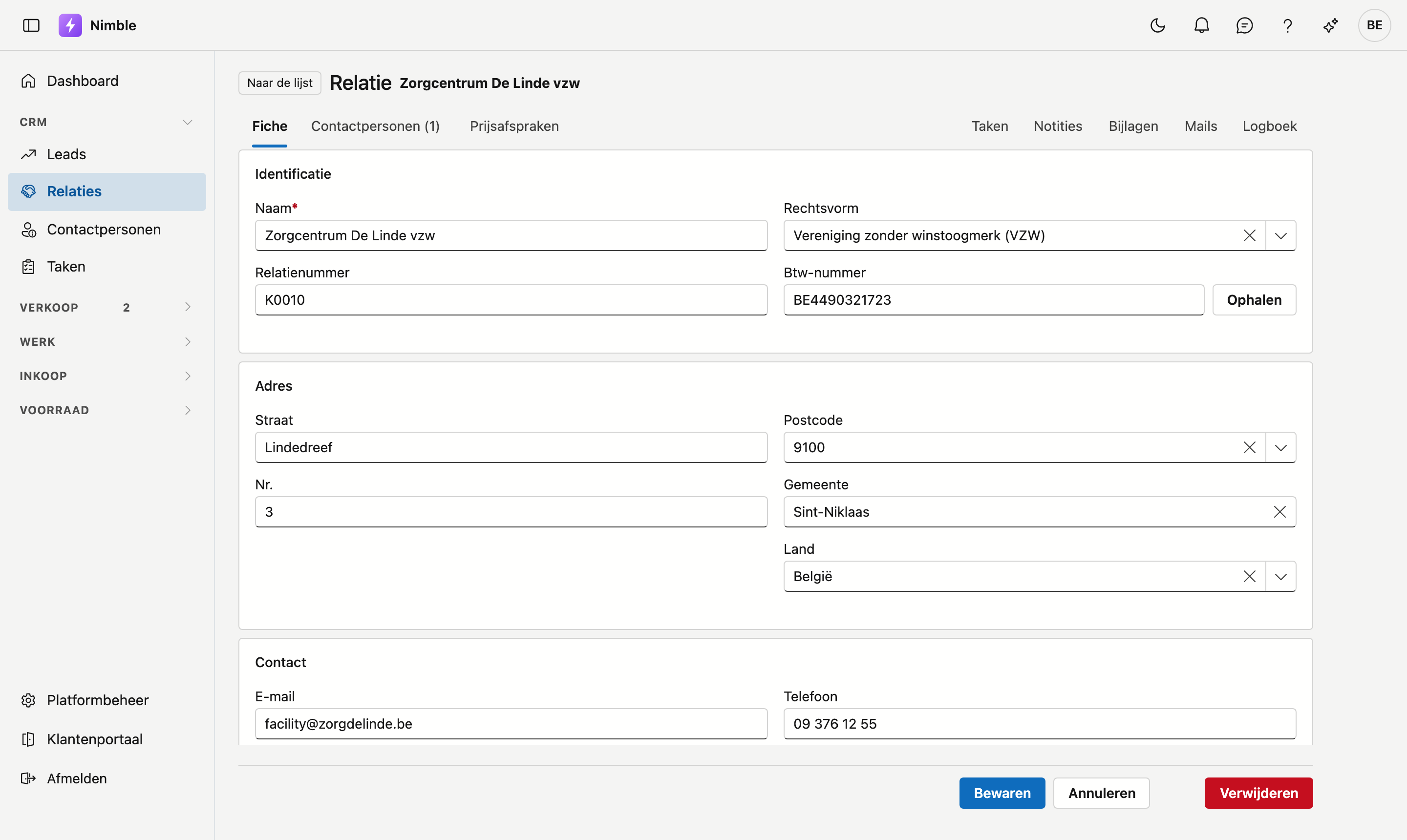Clear the Postcode value

(x=1249, y=447)
